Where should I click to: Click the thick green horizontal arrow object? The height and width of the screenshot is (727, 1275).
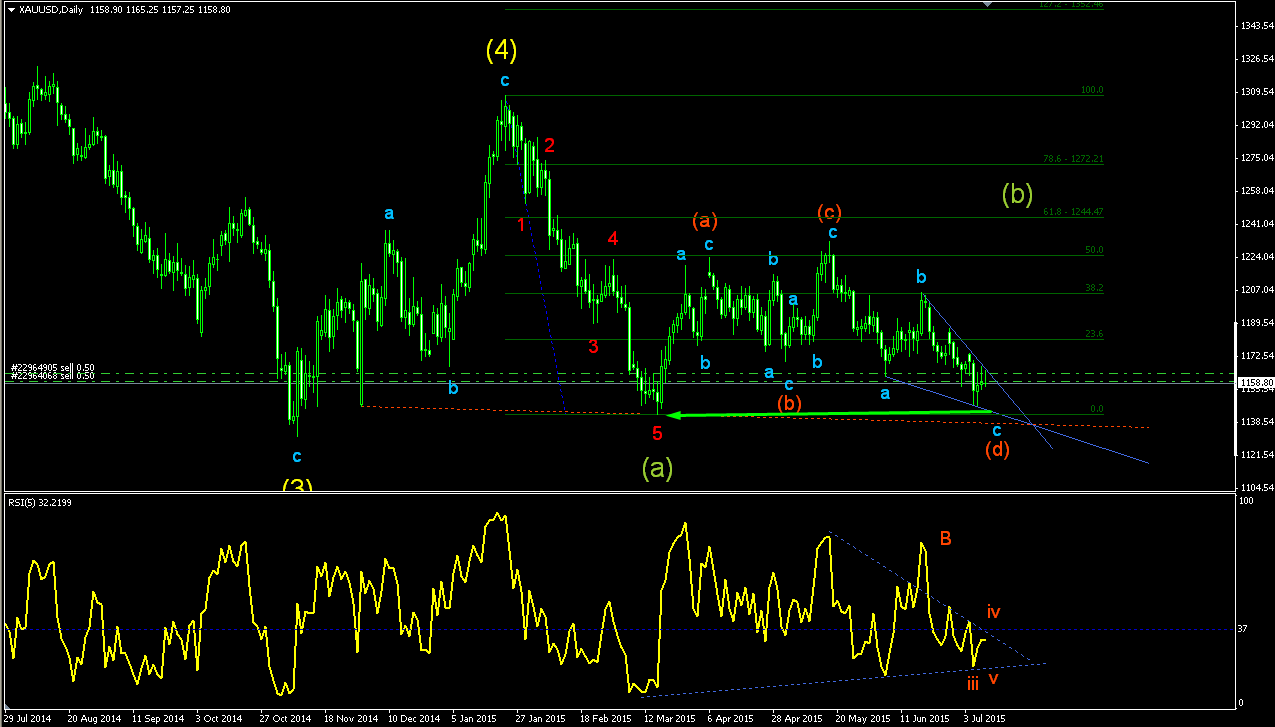tap(828, 413)
